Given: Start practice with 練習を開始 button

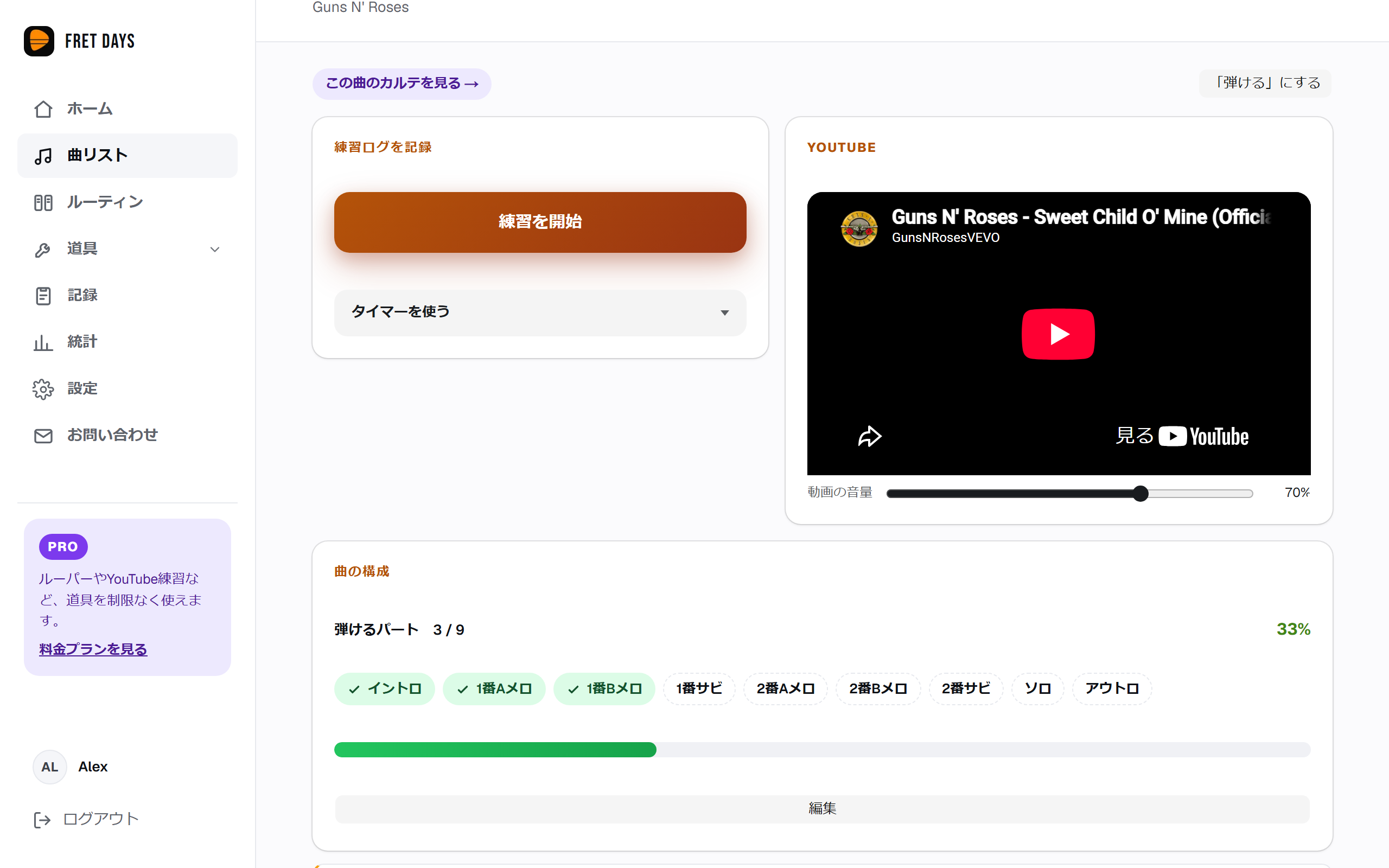Looking at the screenshot, I should (x=540, y=222).
